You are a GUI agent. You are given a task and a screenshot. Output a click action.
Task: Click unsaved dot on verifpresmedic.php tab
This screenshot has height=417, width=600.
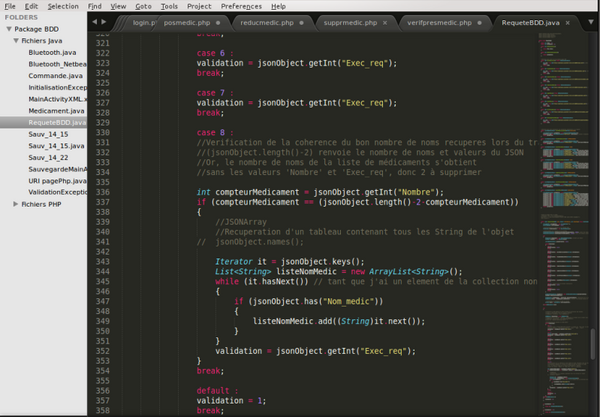(x=480, y=21)
